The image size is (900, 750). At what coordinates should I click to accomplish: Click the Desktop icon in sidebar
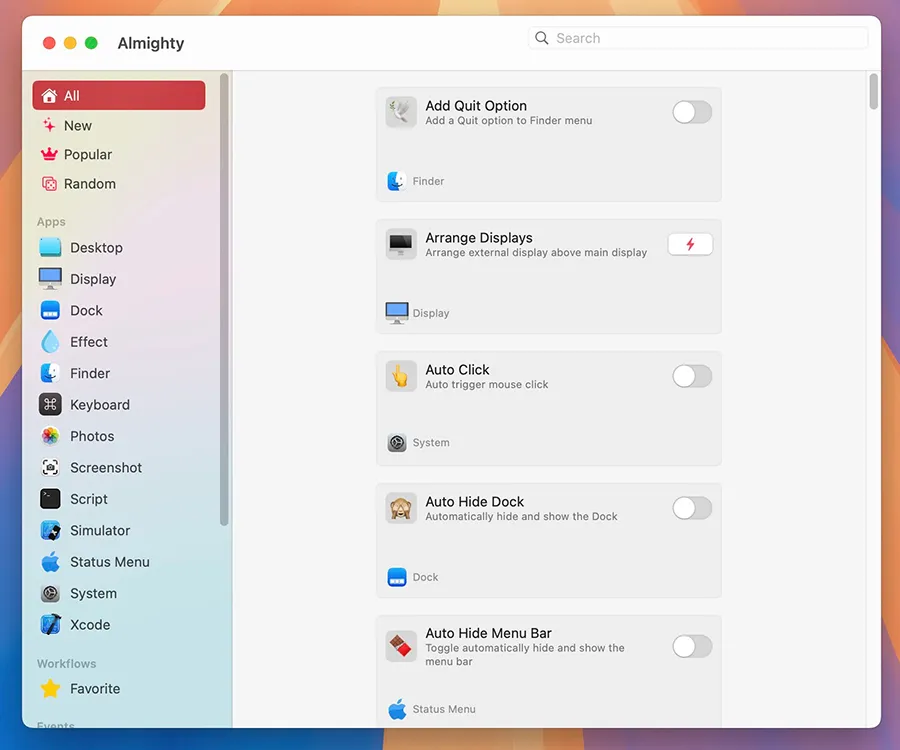coord(50,248)
